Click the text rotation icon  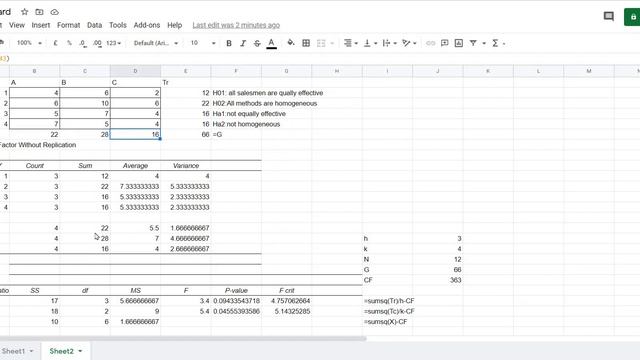406,43
